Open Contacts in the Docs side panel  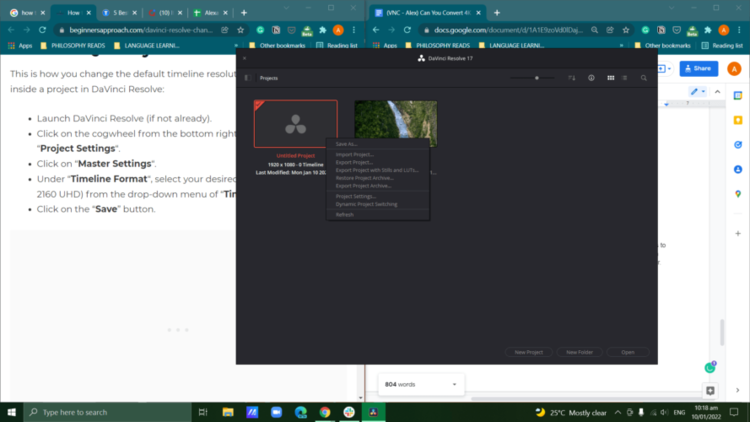coord(738,169)
